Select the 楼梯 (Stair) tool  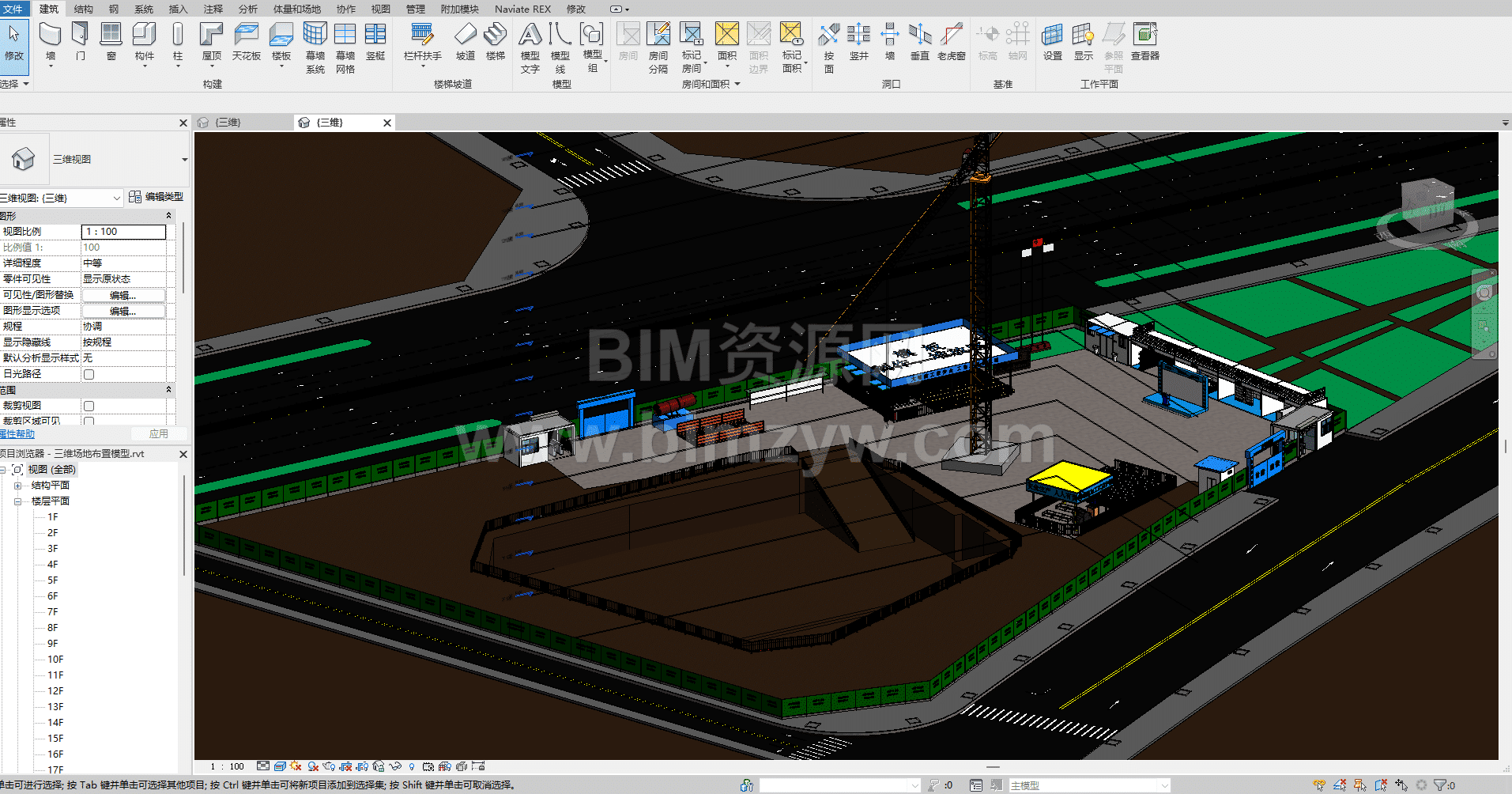tap(495, 43)
